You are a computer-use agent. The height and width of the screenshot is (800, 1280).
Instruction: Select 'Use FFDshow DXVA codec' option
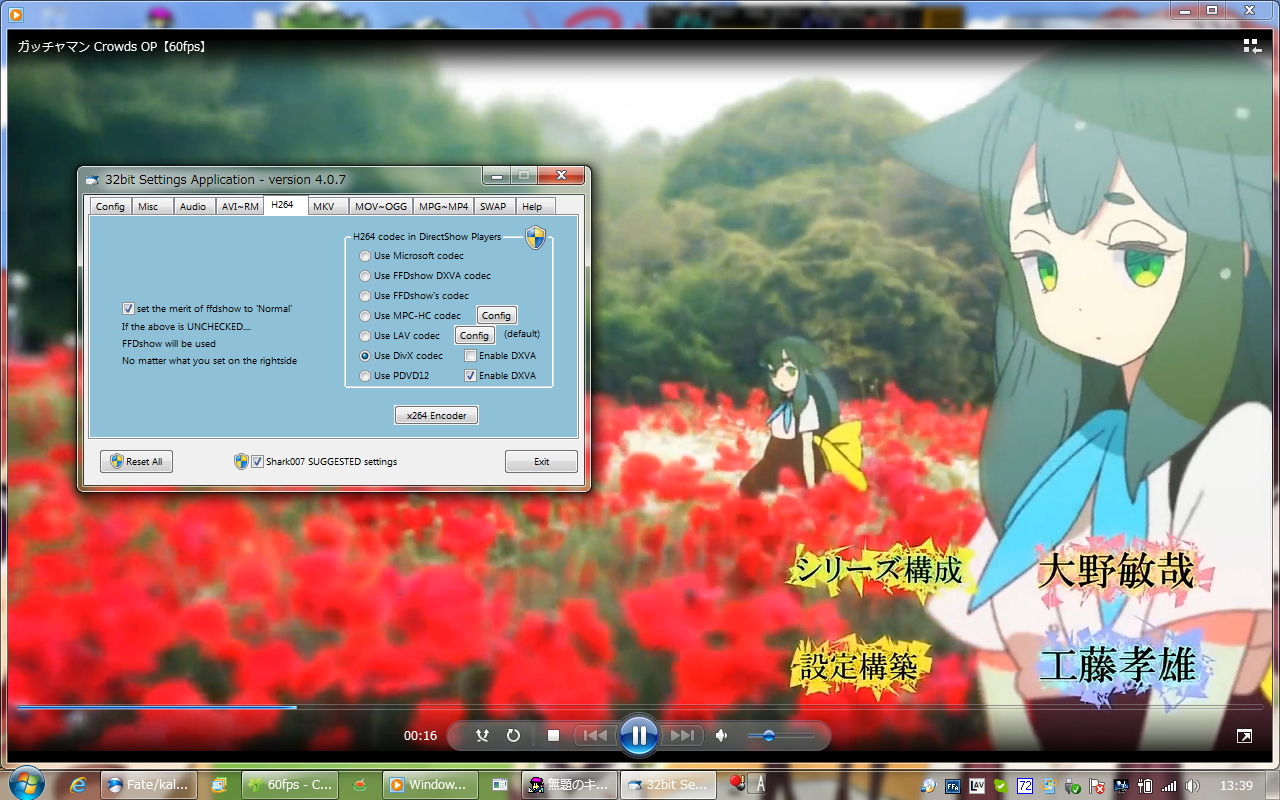tap(365, 276)
